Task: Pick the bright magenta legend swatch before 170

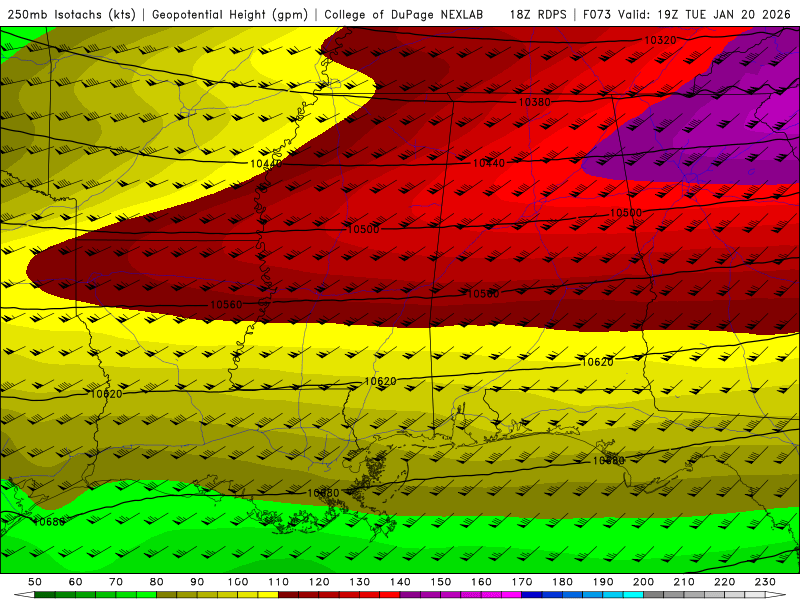Action: tap(511, 595)
